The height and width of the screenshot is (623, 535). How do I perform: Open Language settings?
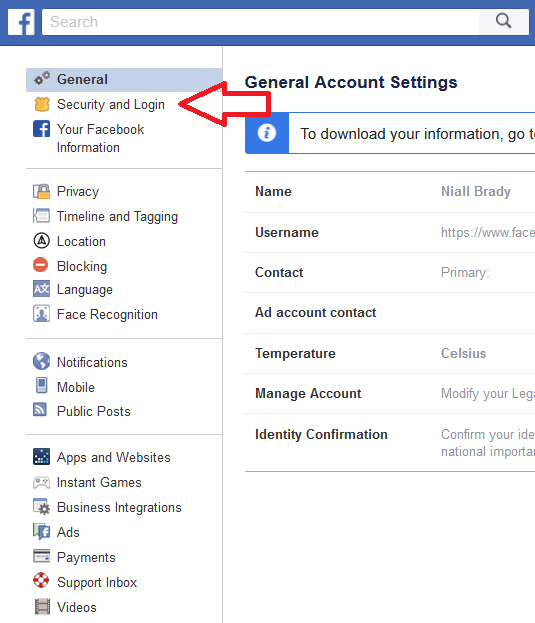[x=85, y=290]
